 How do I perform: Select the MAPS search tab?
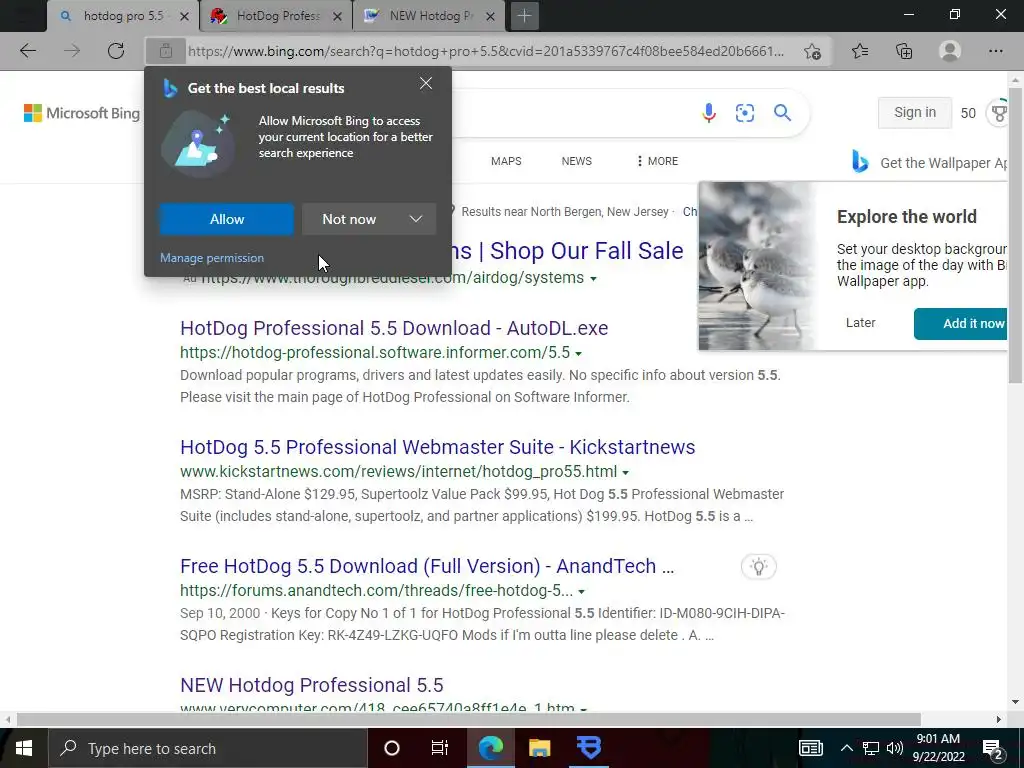point(506,161)
